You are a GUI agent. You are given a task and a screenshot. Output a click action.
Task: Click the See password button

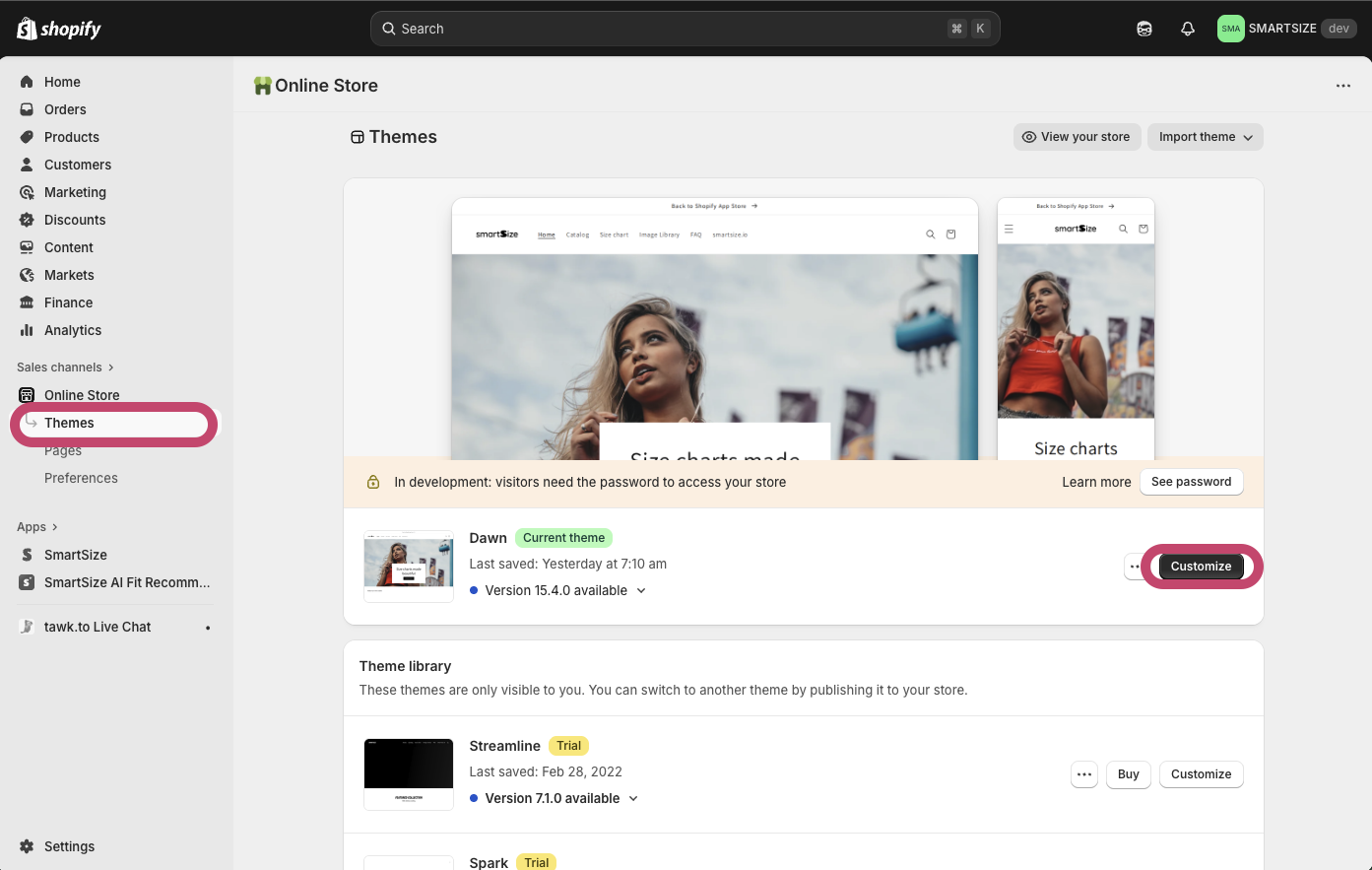[x=1191, y=482]
